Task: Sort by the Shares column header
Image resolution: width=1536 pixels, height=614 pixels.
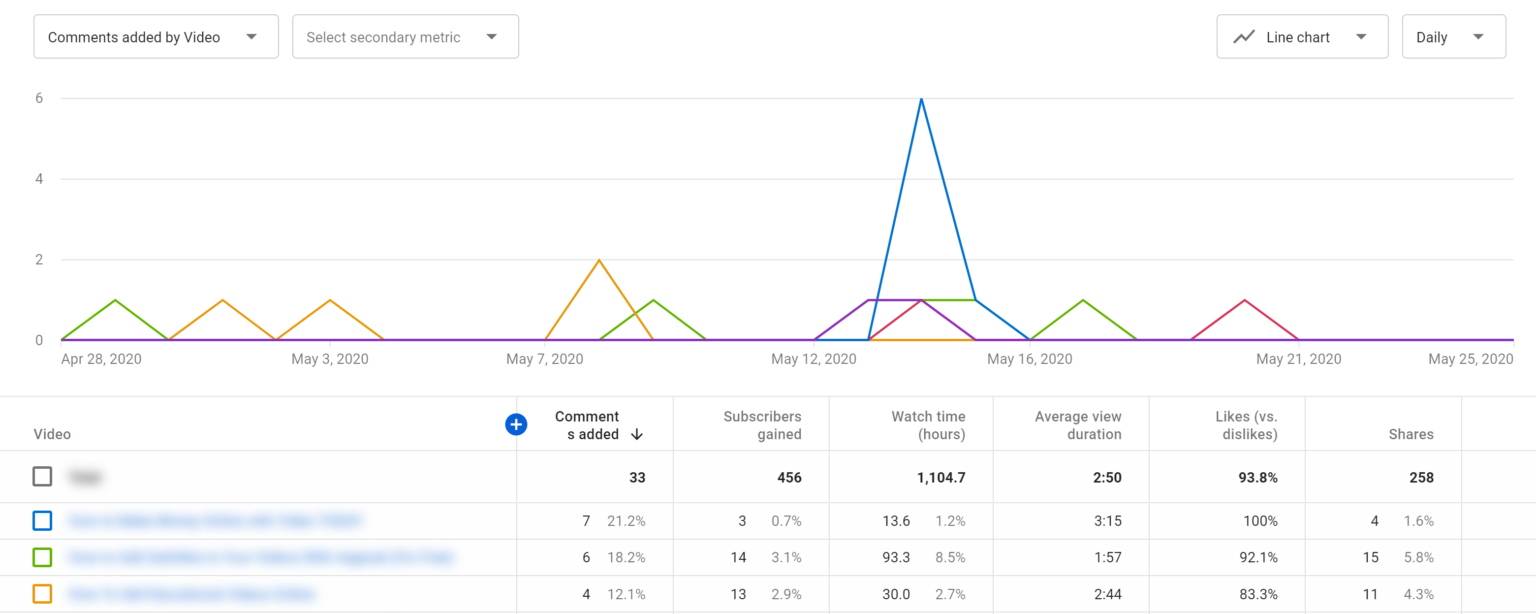Action: (1411, 434)
